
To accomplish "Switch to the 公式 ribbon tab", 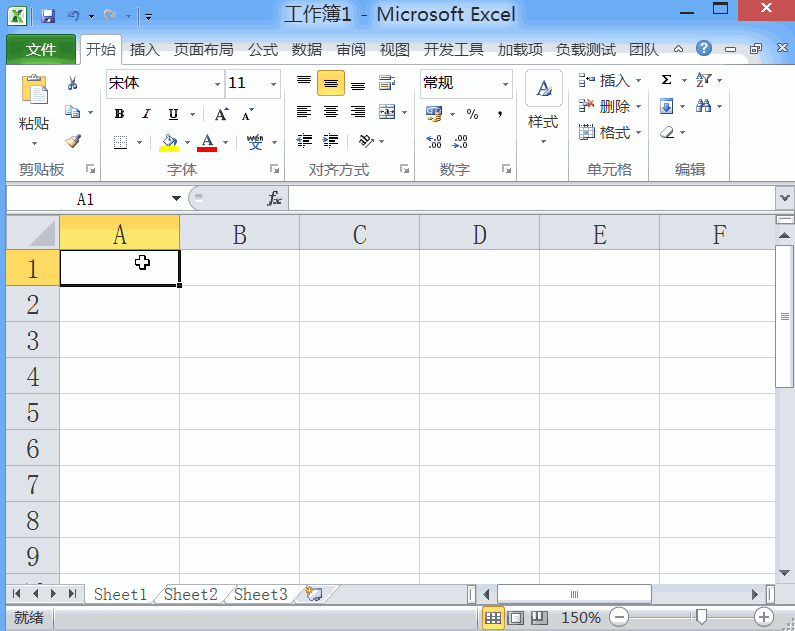I will 263,50.
